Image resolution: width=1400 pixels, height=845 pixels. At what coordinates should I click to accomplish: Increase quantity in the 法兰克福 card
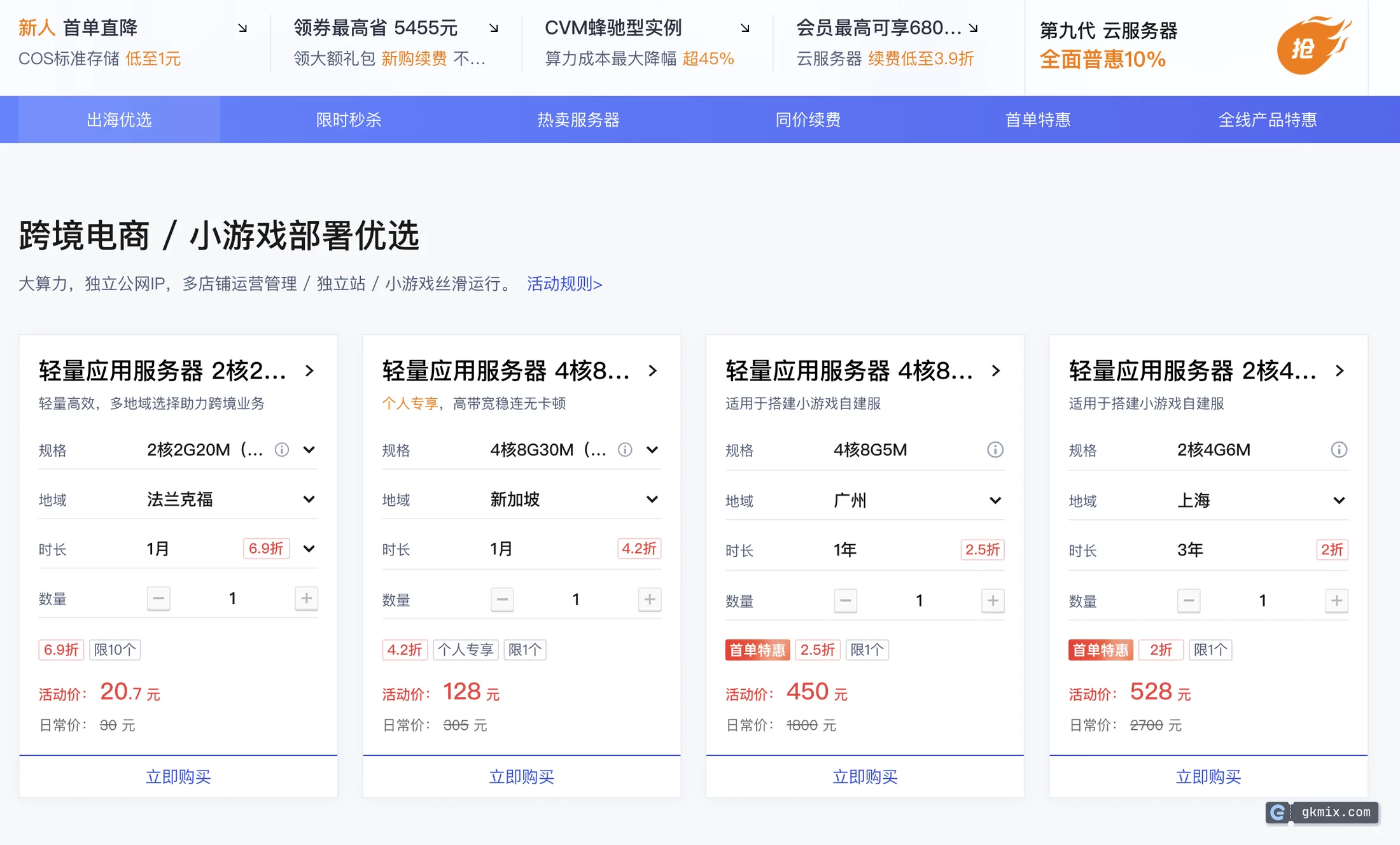[x=306, y=598]
